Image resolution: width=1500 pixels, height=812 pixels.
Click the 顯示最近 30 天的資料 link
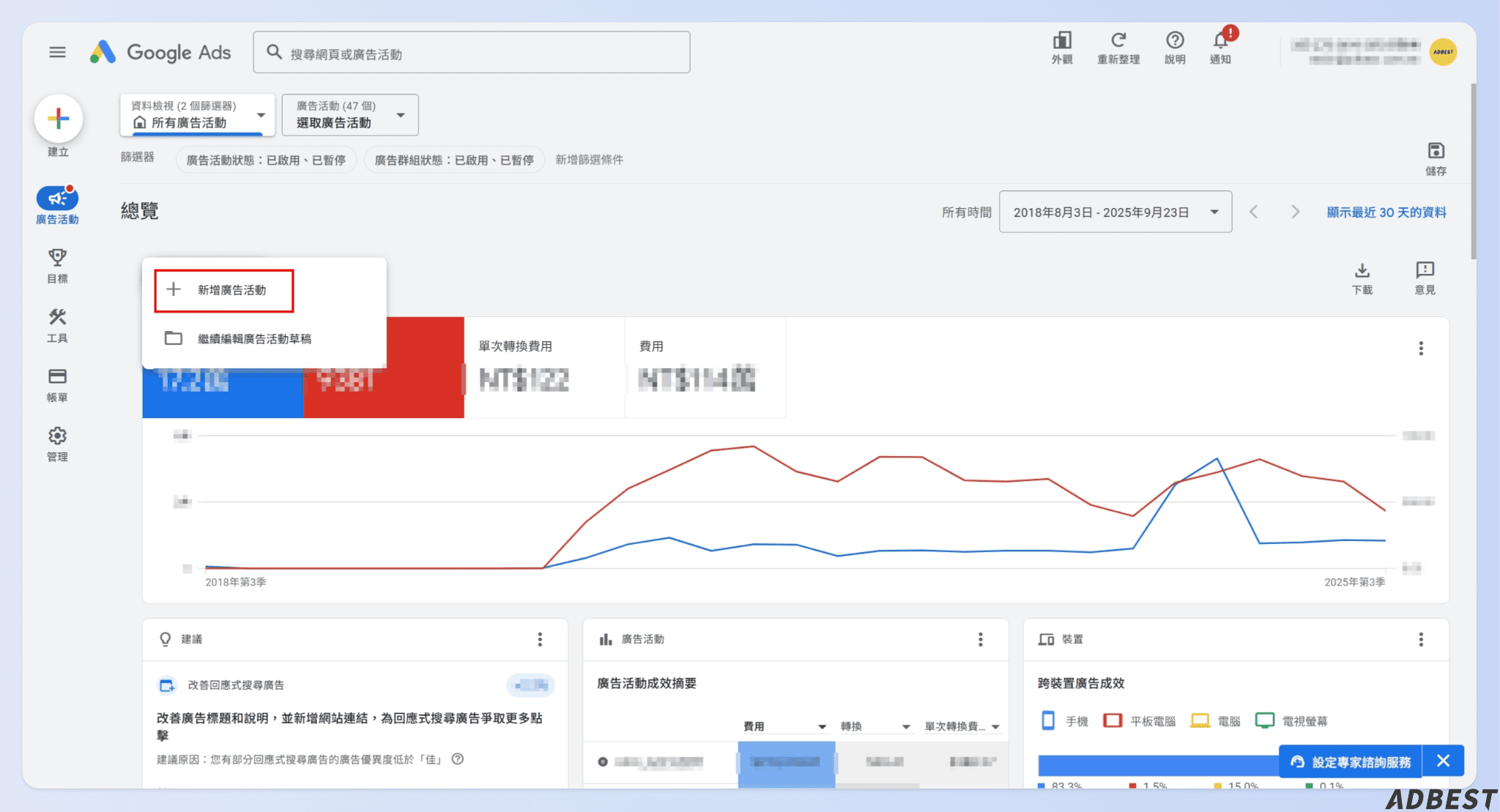click(x=1385, y=213)
